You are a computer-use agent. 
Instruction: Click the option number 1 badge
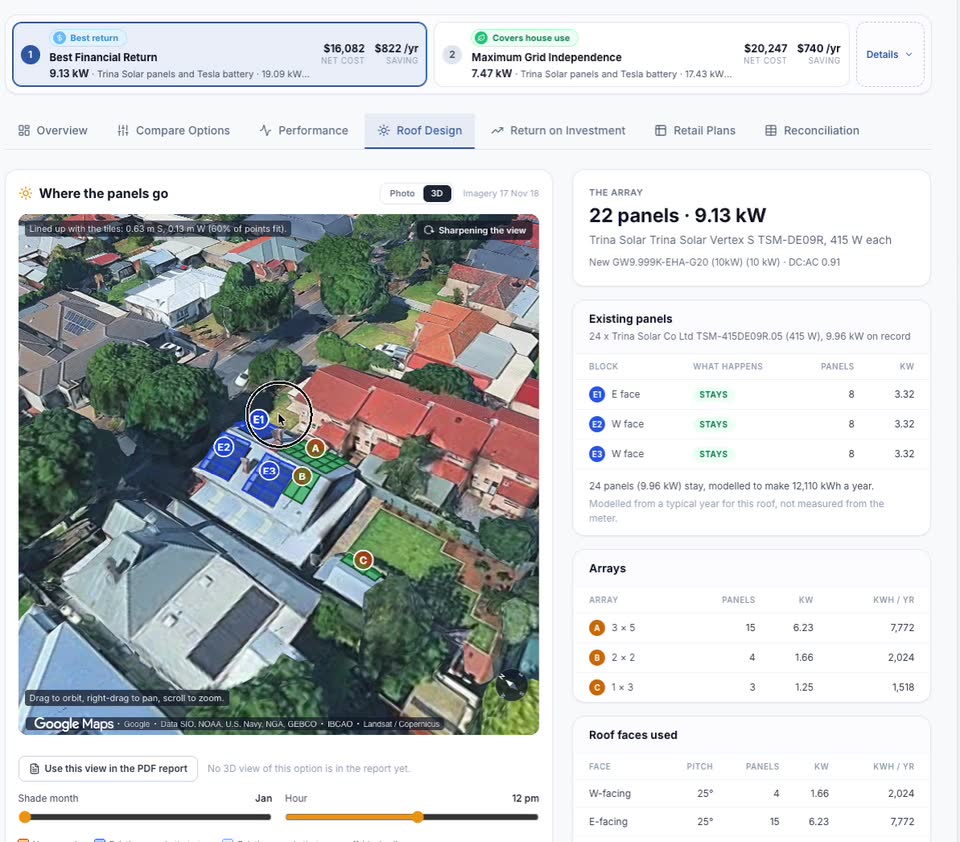point(31,55)
